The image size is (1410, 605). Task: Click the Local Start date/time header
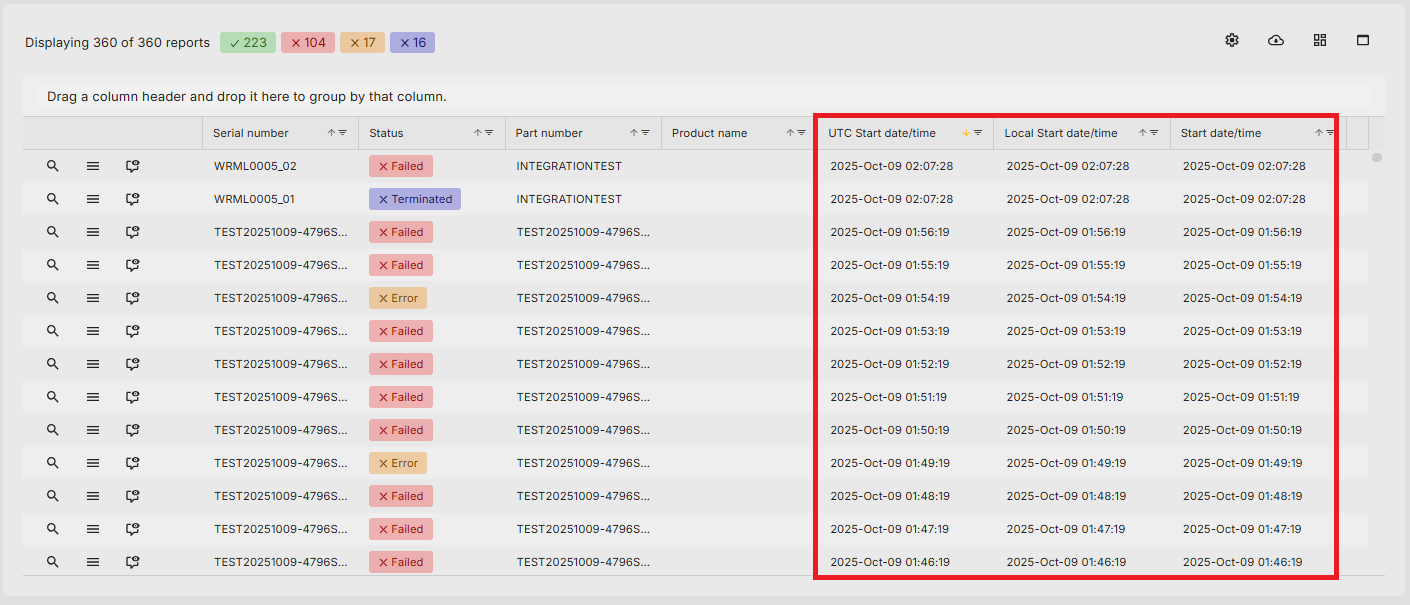1061,133
